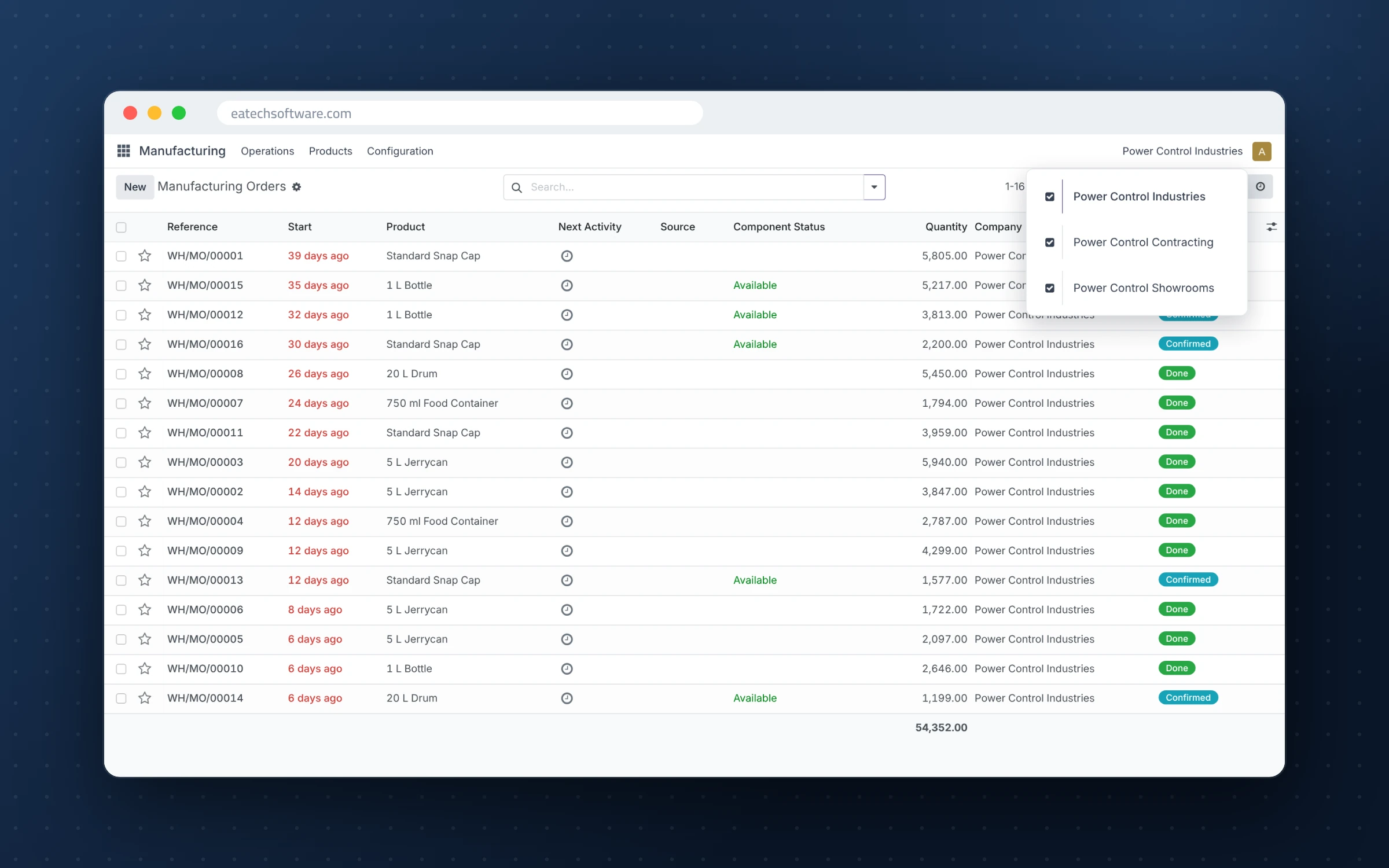This screenshot has width=1389, height=868.
Task: Star the WH/MO/00015 order
Action: click(145, 285)
